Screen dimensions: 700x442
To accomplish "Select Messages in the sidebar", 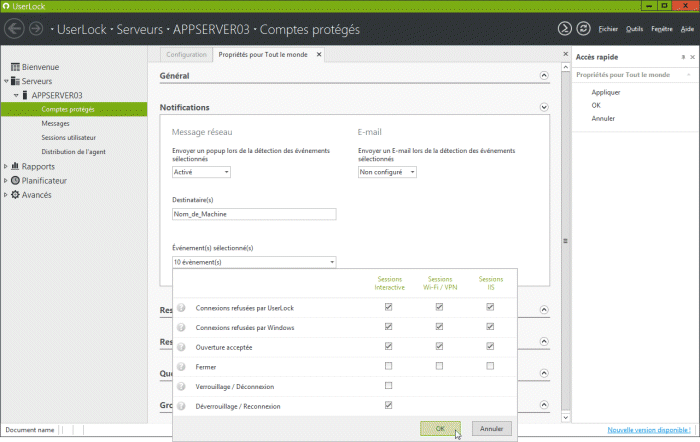I will point(55,123).
